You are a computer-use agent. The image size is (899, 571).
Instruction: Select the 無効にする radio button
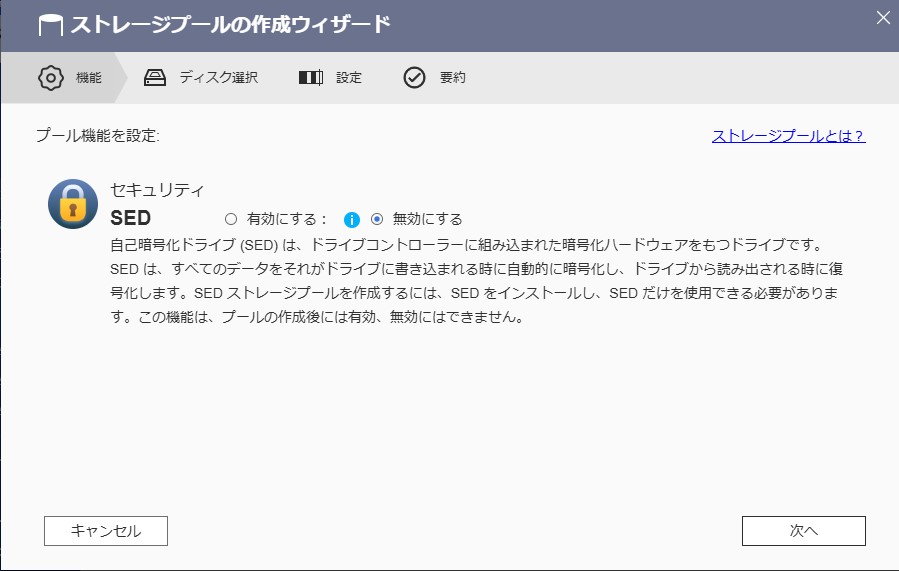click(x=377, y=219)
